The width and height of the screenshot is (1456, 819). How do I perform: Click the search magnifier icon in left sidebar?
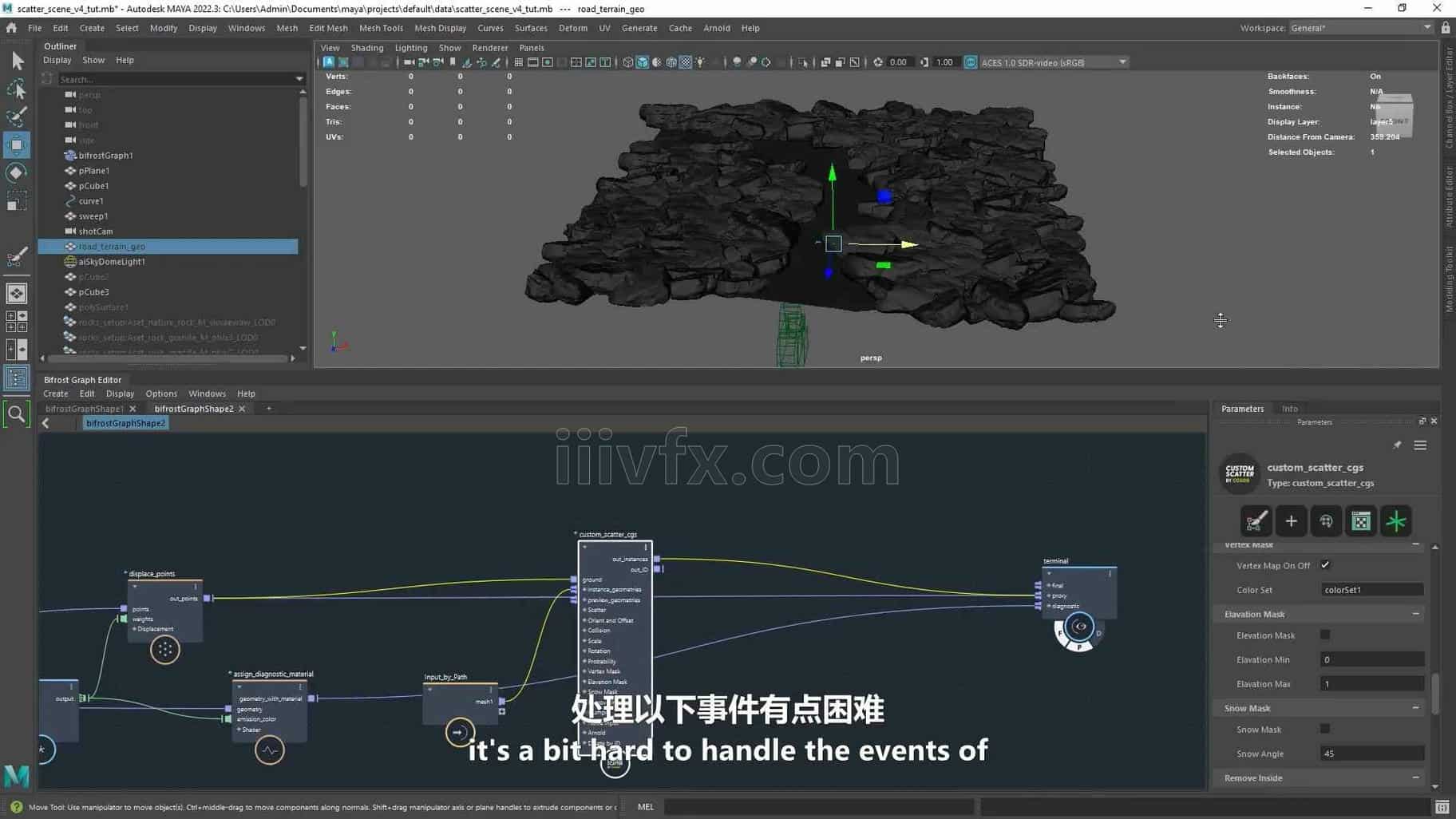tap(17, 414)
